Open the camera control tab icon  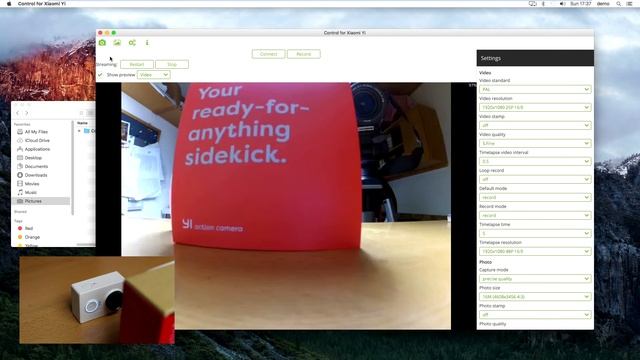point(102,42)
